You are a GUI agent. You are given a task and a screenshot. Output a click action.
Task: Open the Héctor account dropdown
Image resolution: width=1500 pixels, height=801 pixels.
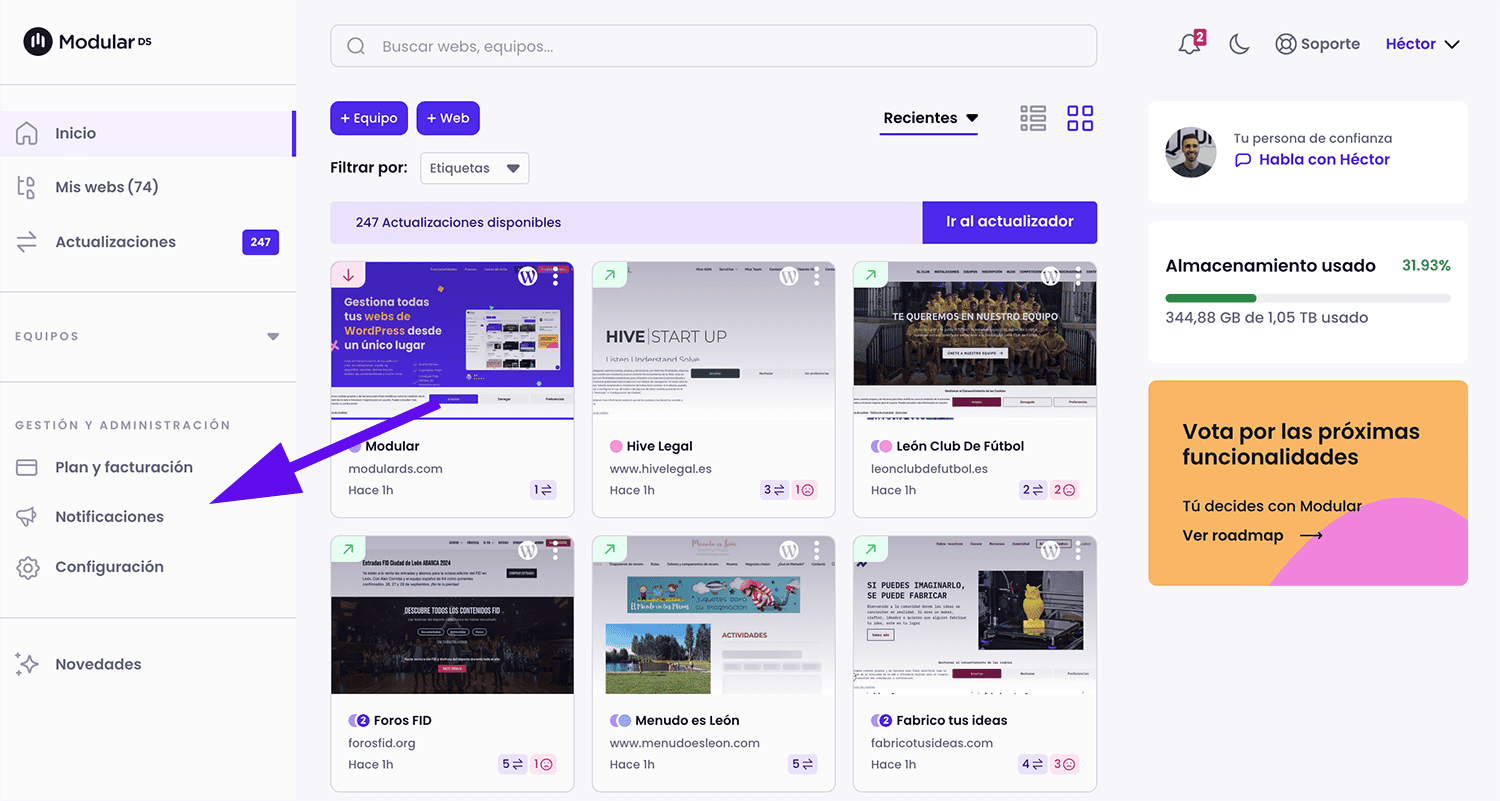coord(1423,44)
